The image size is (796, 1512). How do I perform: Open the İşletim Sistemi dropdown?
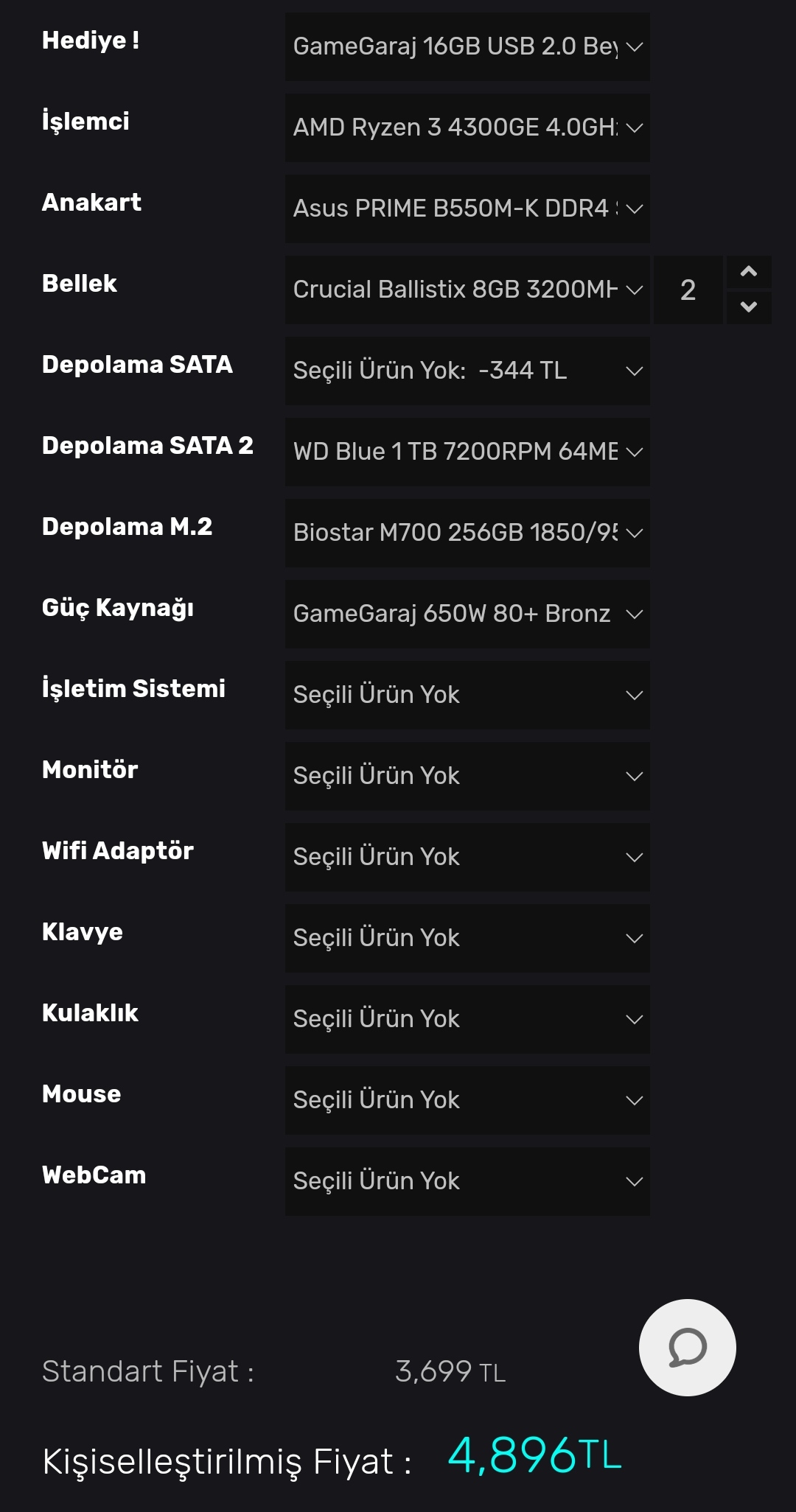pos(467,695)
